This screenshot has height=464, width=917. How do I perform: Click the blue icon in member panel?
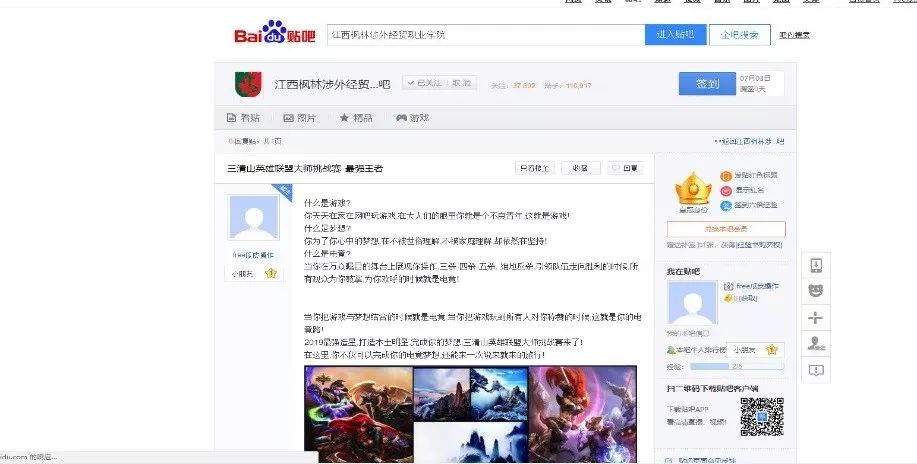point(726,205)
